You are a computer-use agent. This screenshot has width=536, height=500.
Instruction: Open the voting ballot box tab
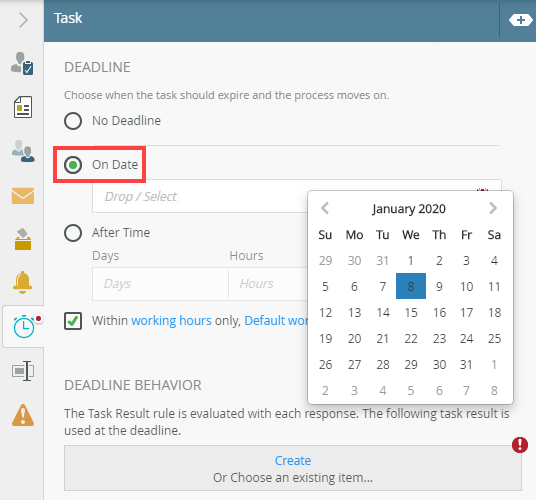coord(23,239)
